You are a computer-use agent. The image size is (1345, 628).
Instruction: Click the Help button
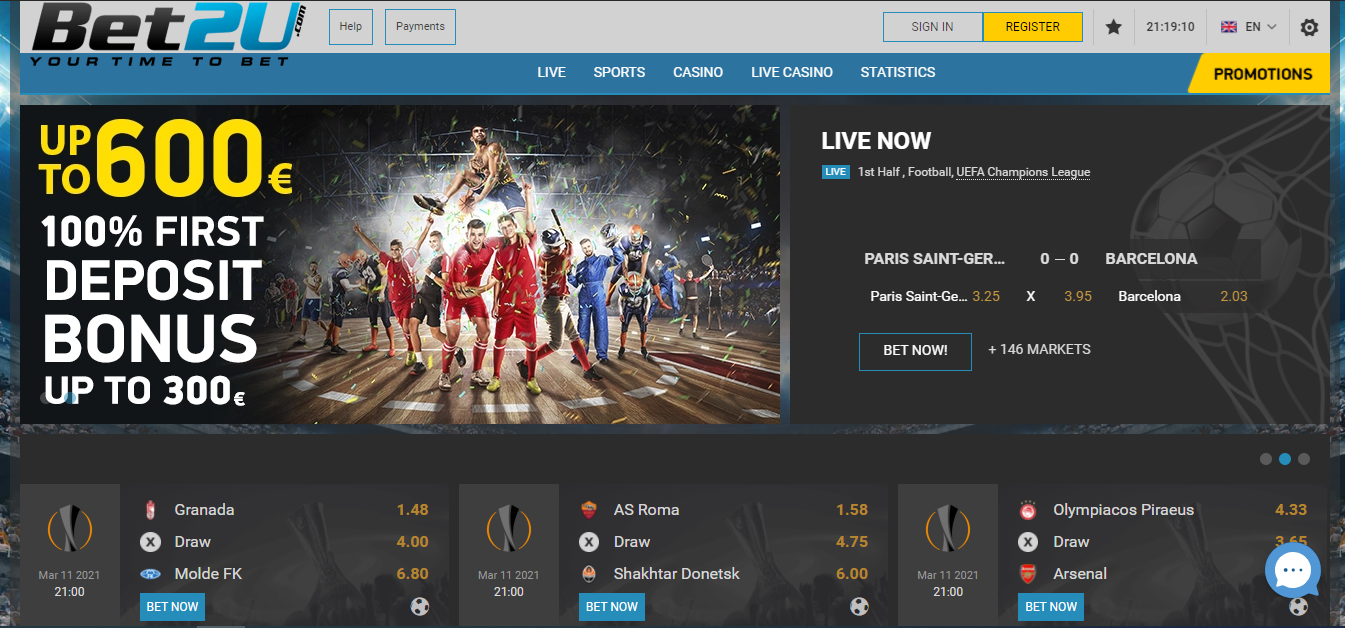[x=350, y=27]
